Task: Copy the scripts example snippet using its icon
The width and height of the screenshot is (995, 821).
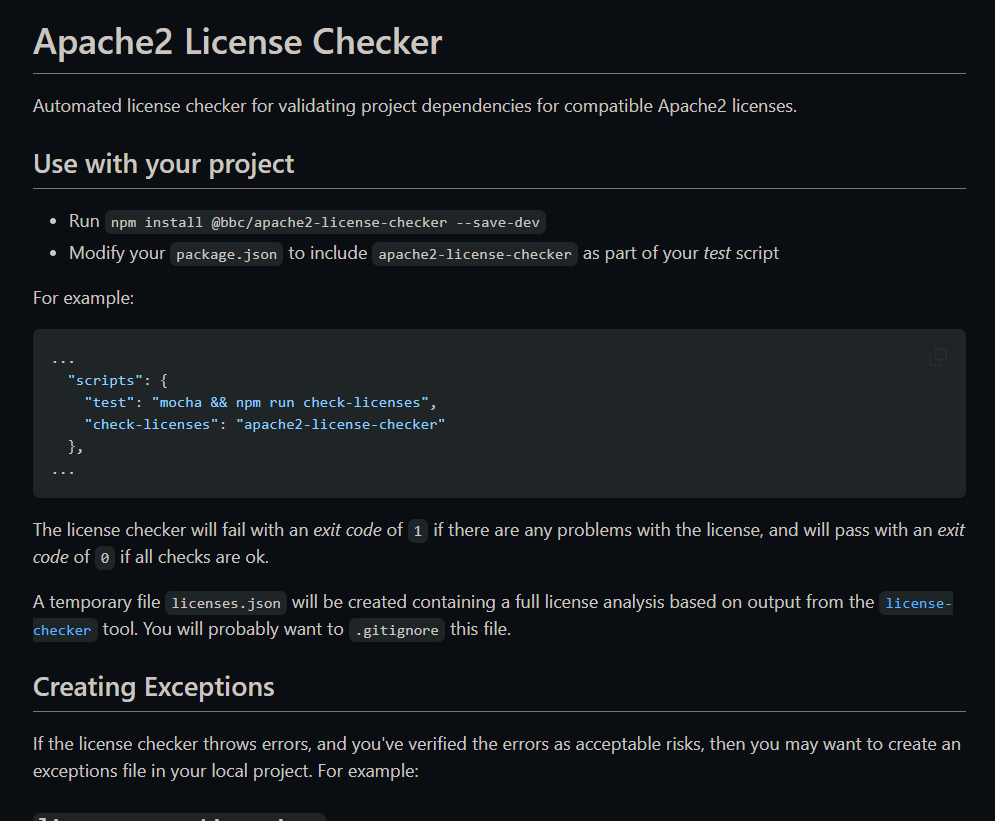Action: tap(937, 357)
